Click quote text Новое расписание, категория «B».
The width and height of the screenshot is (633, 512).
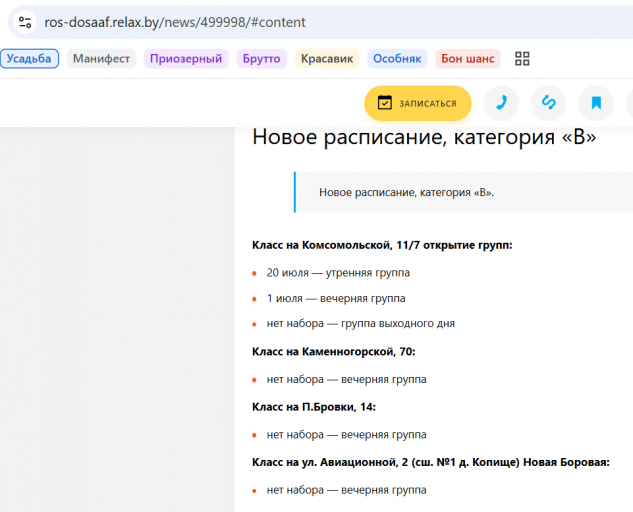click(406, 192)
